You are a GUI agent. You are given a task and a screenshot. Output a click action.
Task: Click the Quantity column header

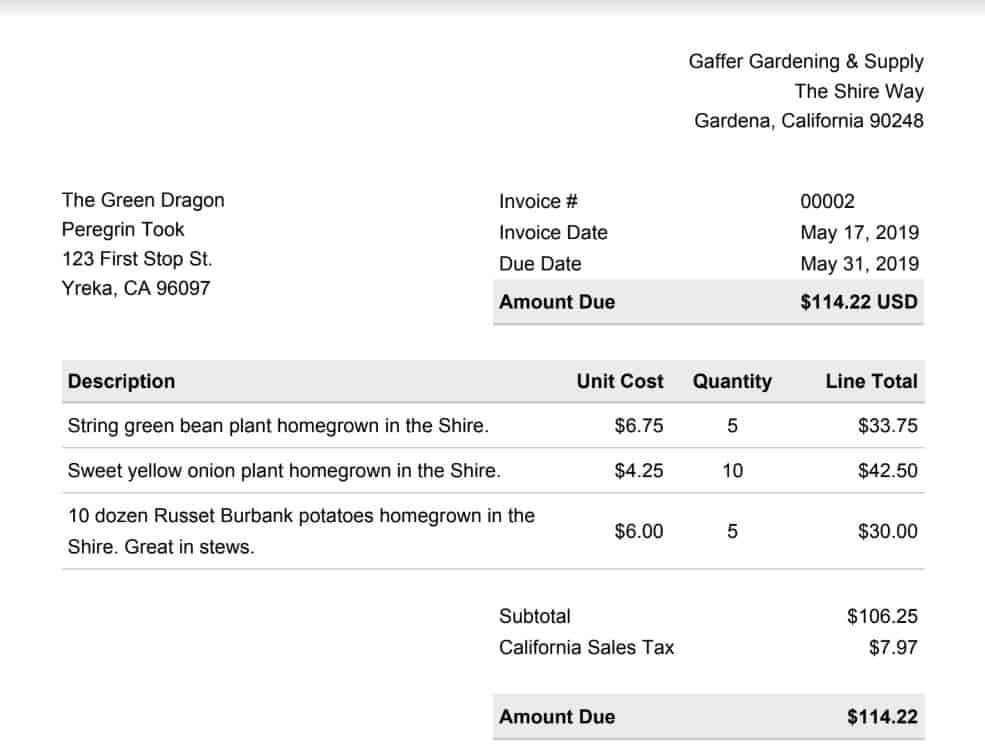(732, 381)
